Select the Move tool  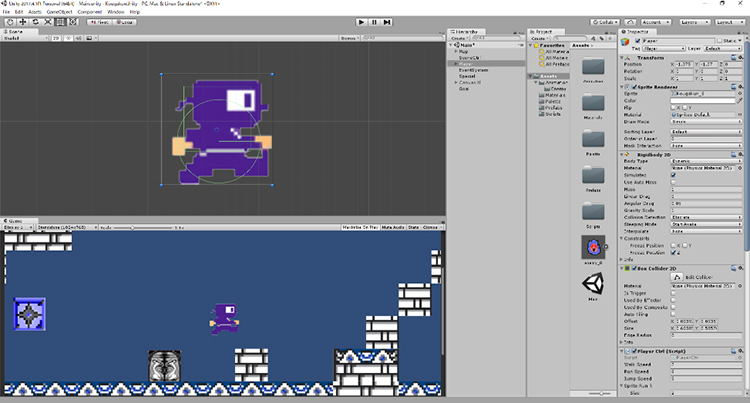tap(22, 21)
